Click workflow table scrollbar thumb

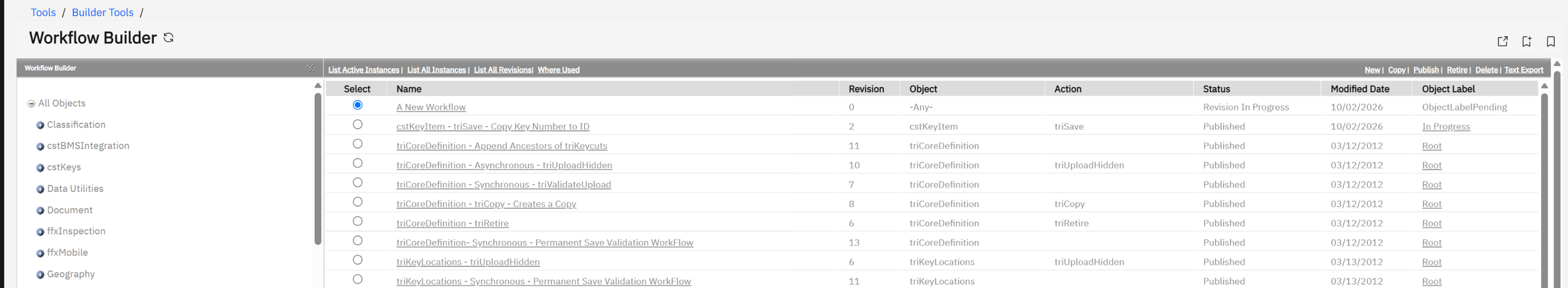1544,190
